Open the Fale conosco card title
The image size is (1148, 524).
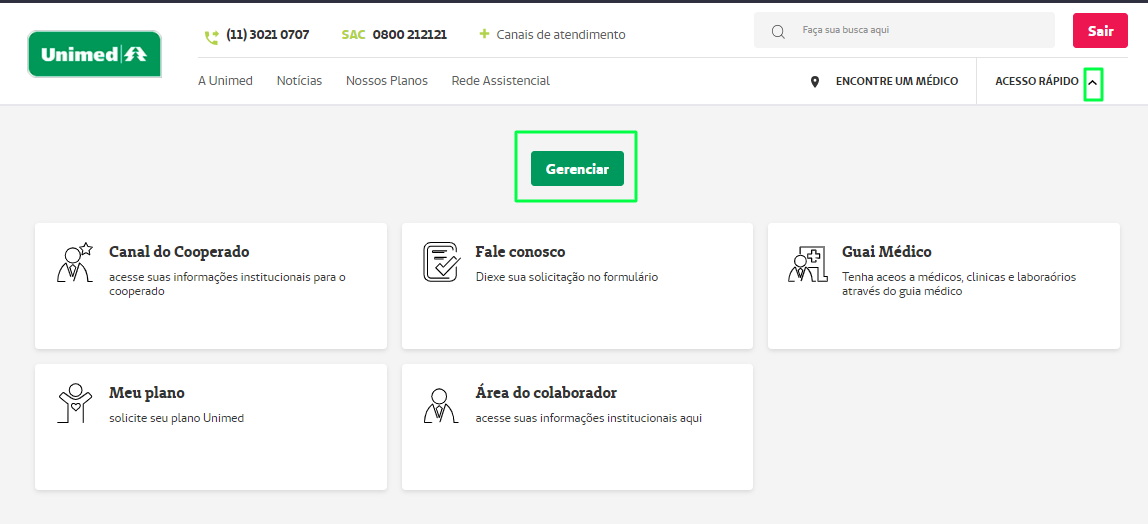point(521,252)
